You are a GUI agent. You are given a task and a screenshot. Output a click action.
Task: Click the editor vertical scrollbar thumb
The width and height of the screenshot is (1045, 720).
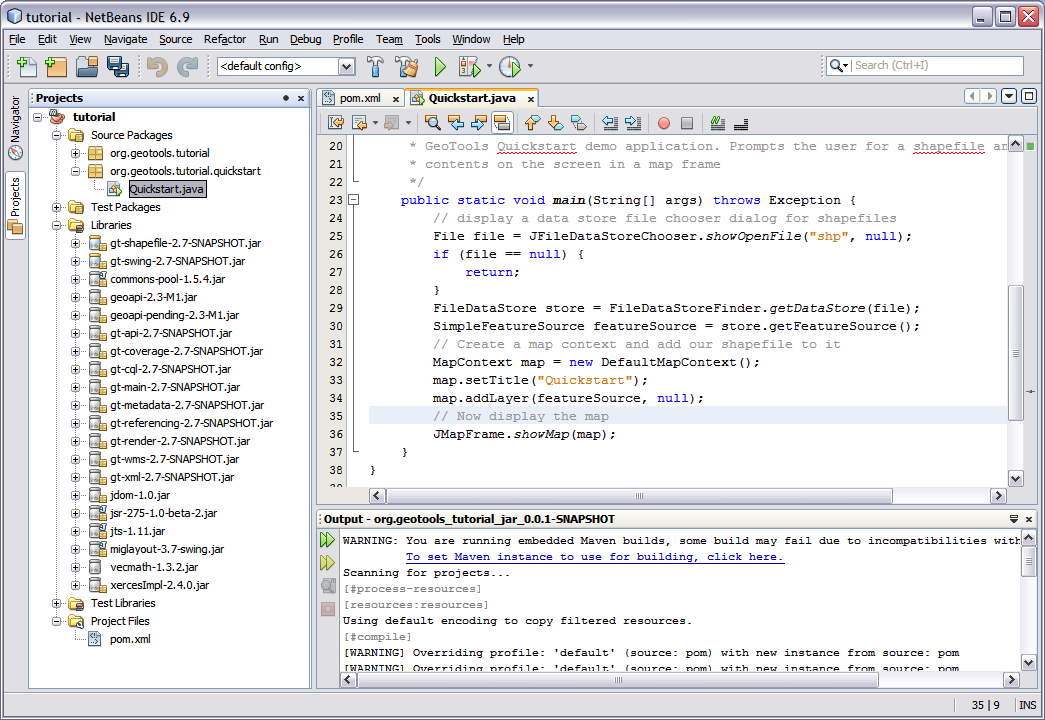pos(1016,353)
